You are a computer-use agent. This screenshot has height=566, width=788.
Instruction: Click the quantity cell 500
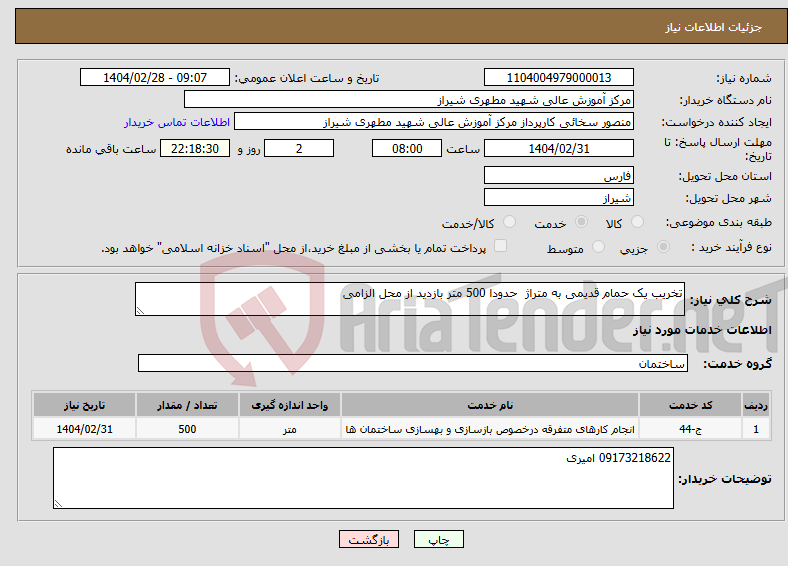187,429
